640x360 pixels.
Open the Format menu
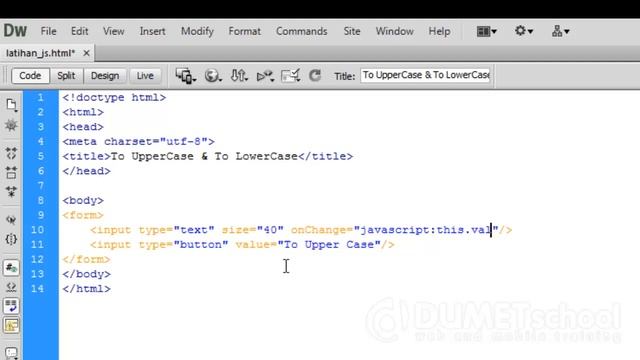point(244,31)
